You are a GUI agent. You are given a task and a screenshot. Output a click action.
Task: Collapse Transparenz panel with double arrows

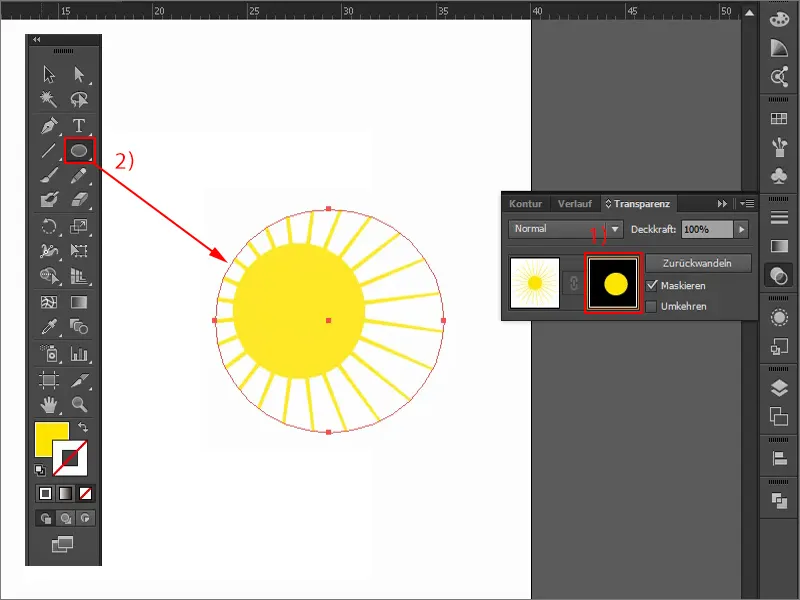coord(722,204)
